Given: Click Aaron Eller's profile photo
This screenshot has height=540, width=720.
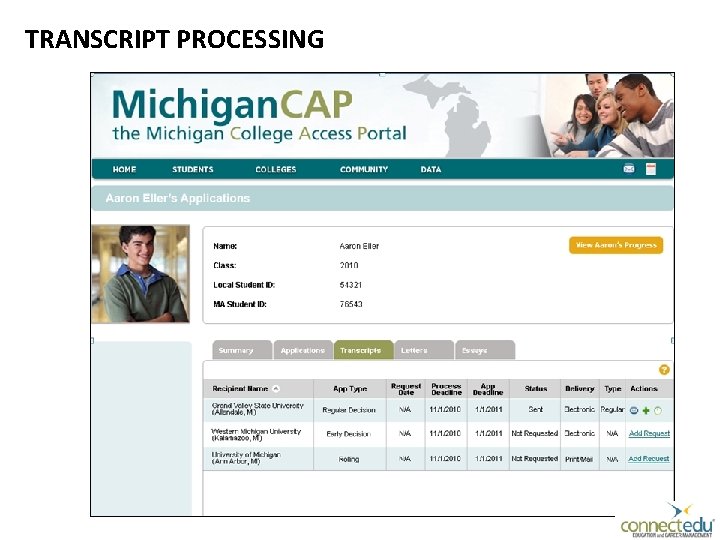Looking at the screenshot, I should click(x=141, y=274).
